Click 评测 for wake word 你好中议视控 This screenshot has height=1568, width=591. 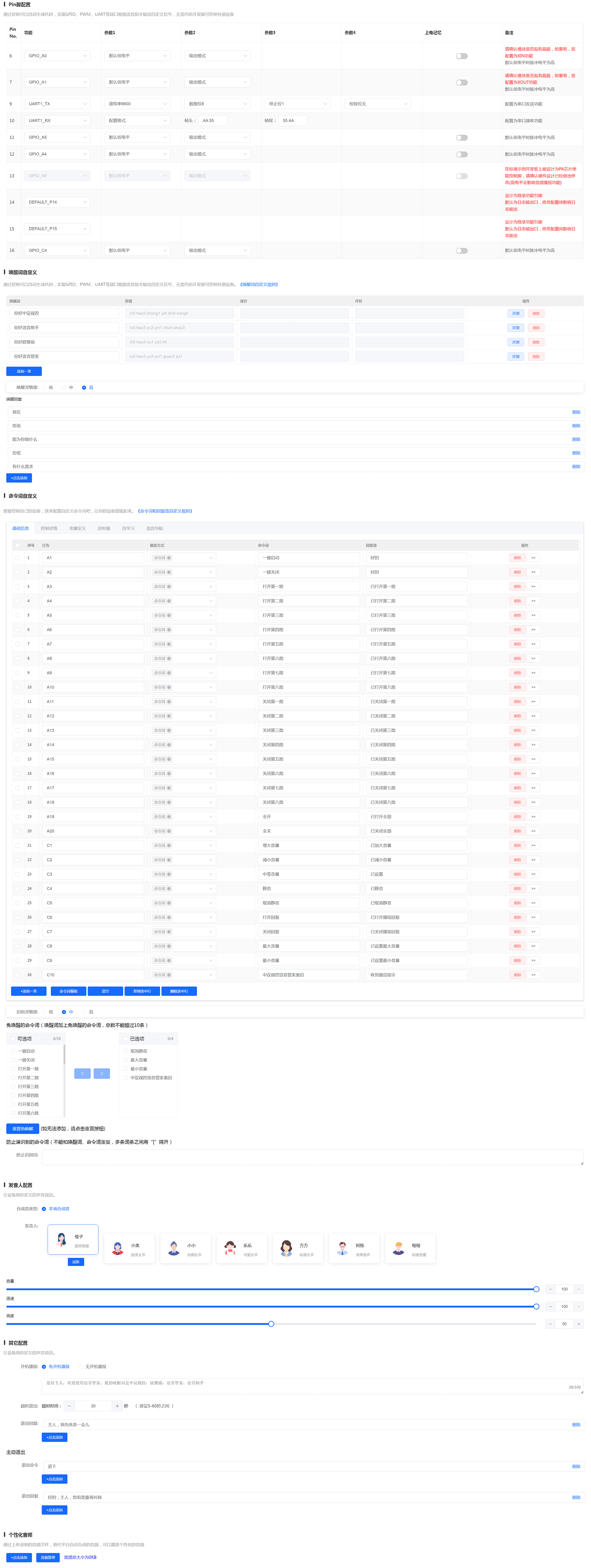click(x=516, y=313)
